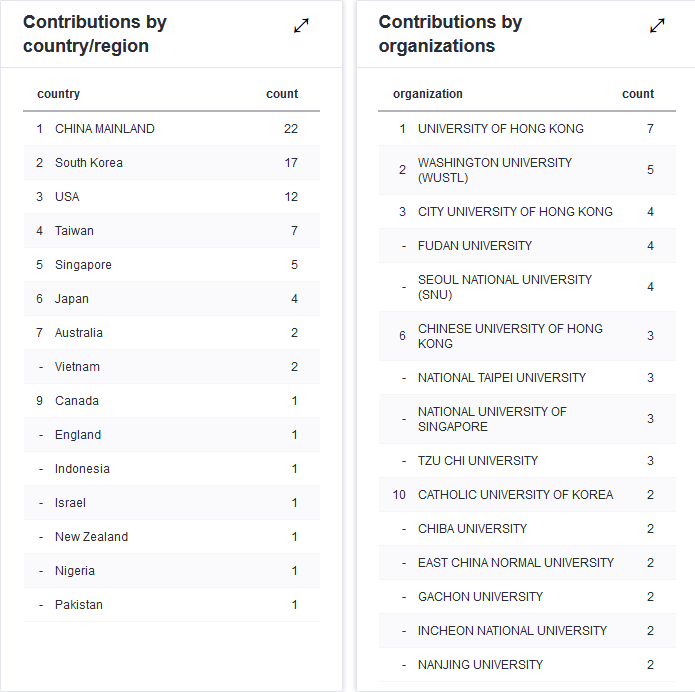
Task: Select the CHINA MAINLAND row
Action: coord(105,129)
